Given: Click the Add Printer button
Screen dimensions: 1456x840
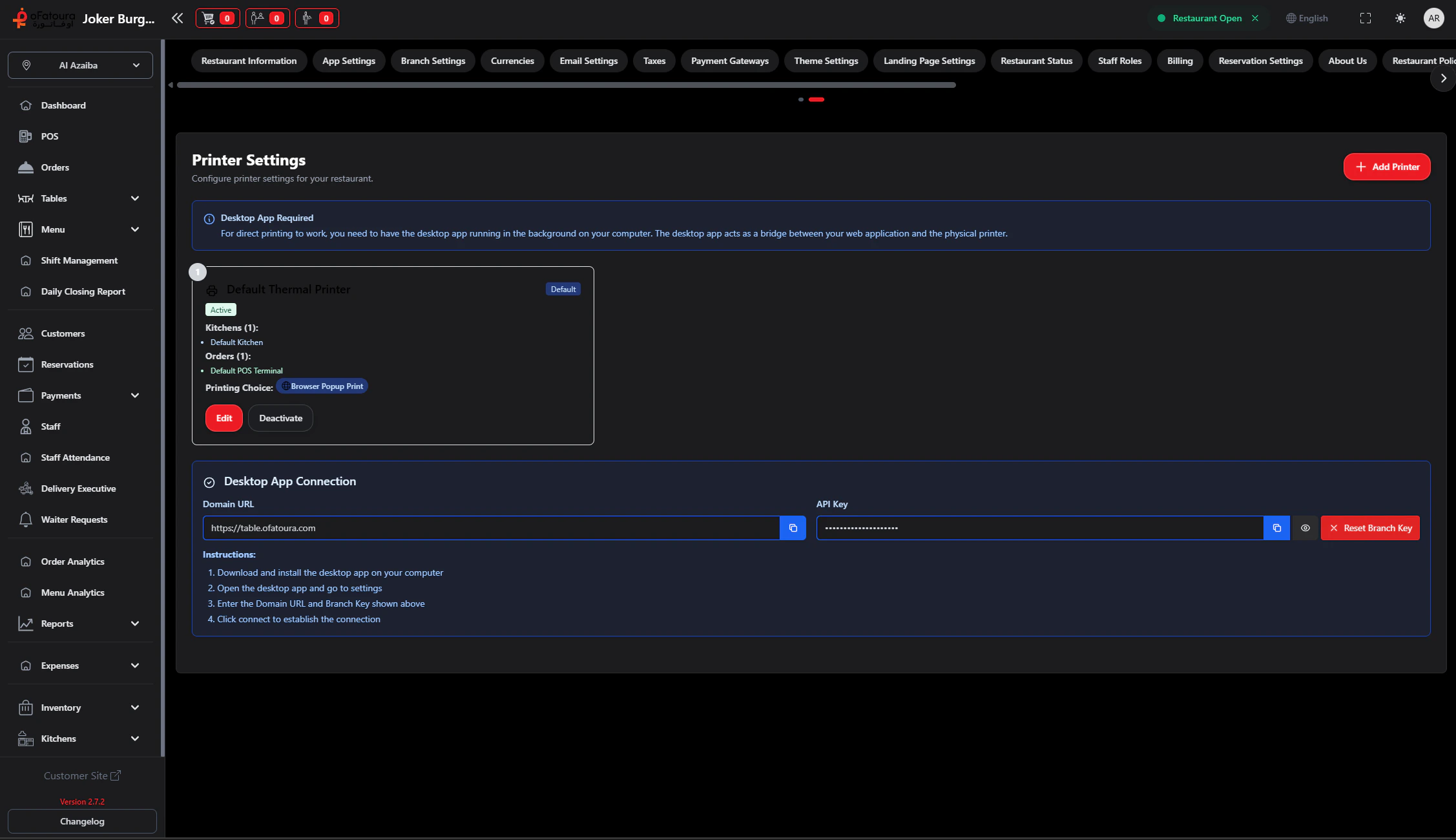Looking at the screenshot, I should [x=1386, y=167].
